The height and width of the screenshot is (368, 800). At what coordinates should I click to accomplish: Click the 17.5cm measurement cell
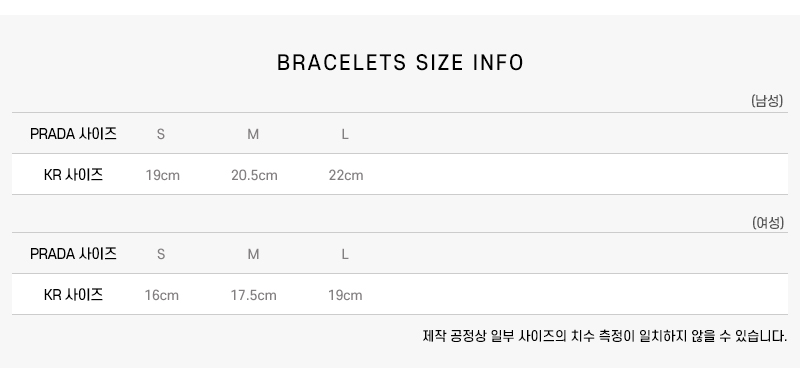click(254, 295)
